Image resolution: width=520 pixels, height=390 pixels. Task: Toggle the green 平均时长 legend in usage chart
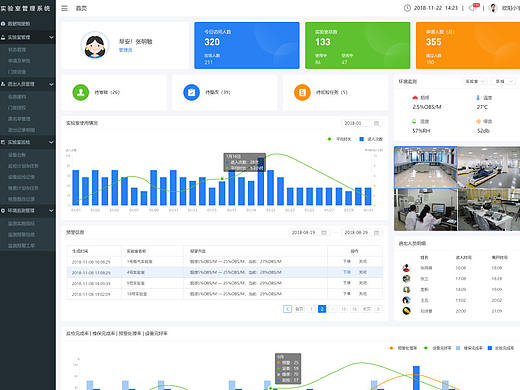(339, 139)
